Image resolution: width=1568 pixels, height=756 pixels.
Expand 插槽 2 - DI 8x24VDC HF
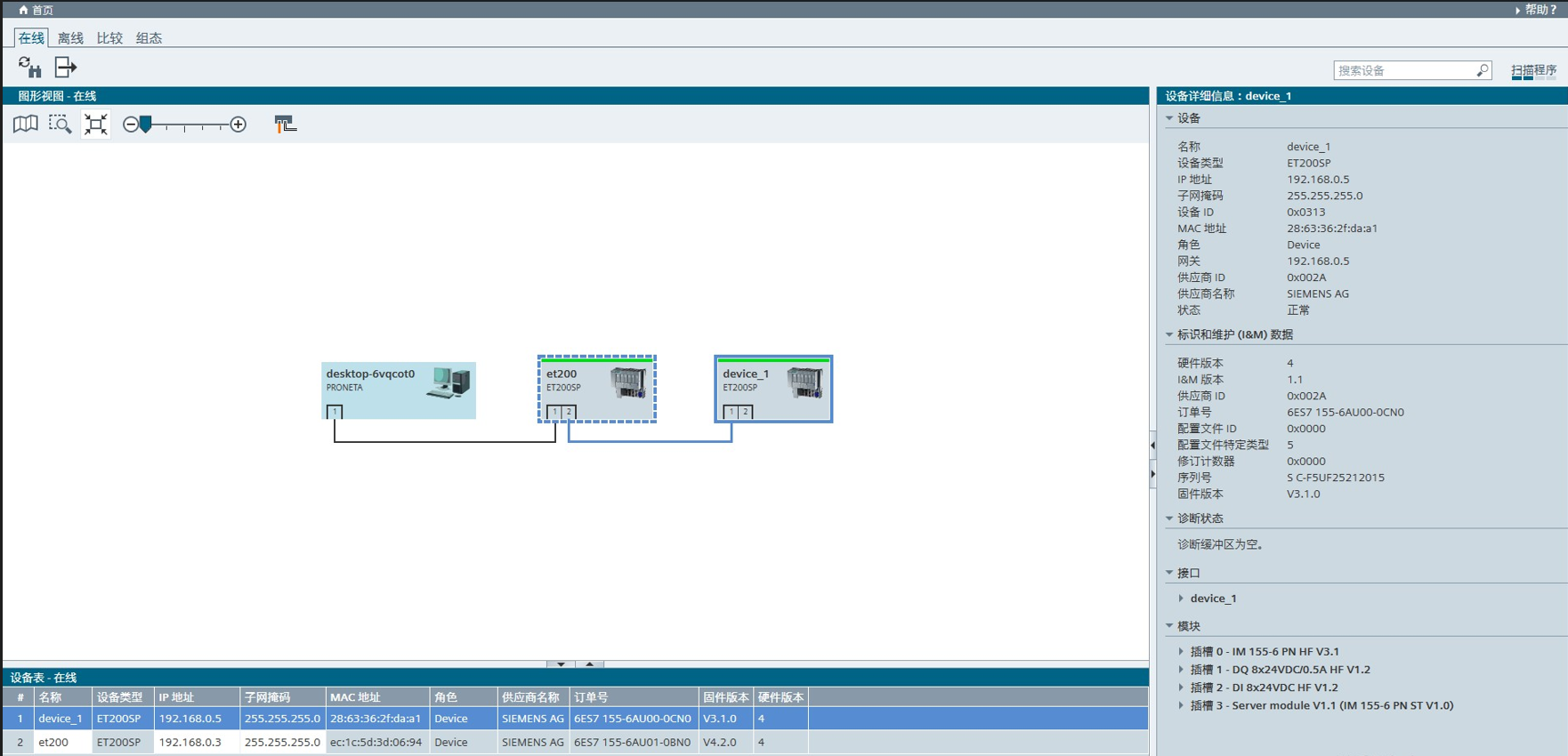[1182, 688]
